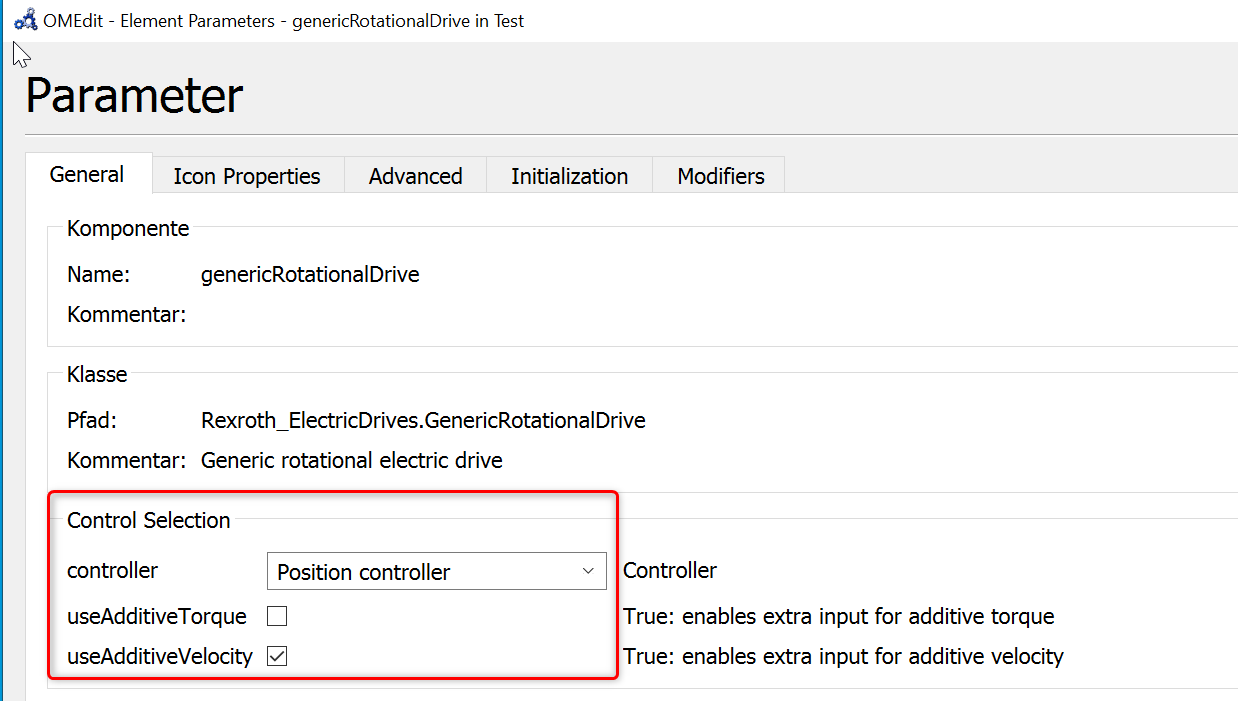This screenshot has width=1238, height=701.
Task: Uncheck the useAdditiveVelocity checkbox
Action: tap(276, 656)
